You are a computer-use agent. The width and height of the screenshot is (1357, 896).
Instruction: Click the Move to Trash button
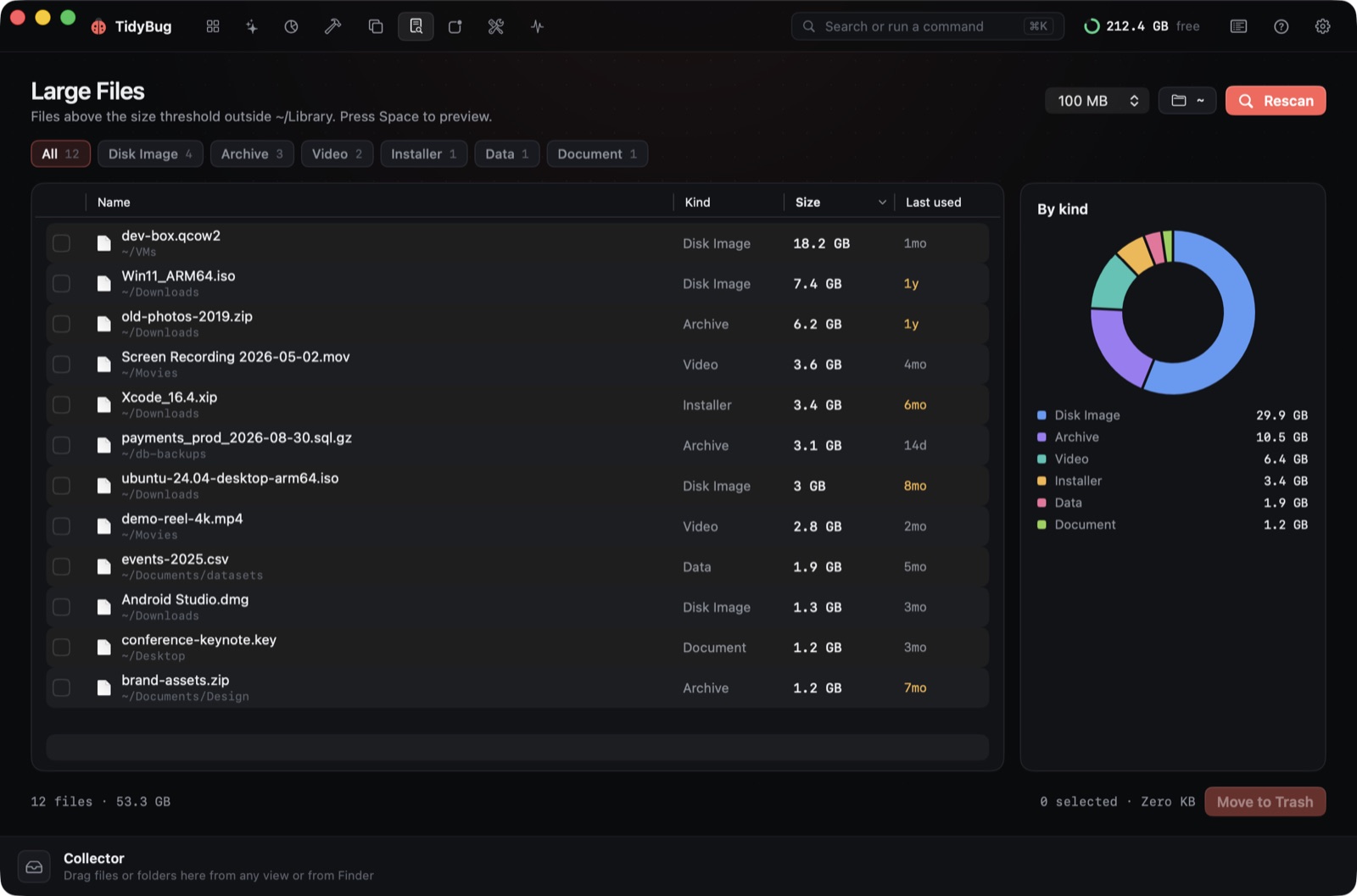point(1265,802)
